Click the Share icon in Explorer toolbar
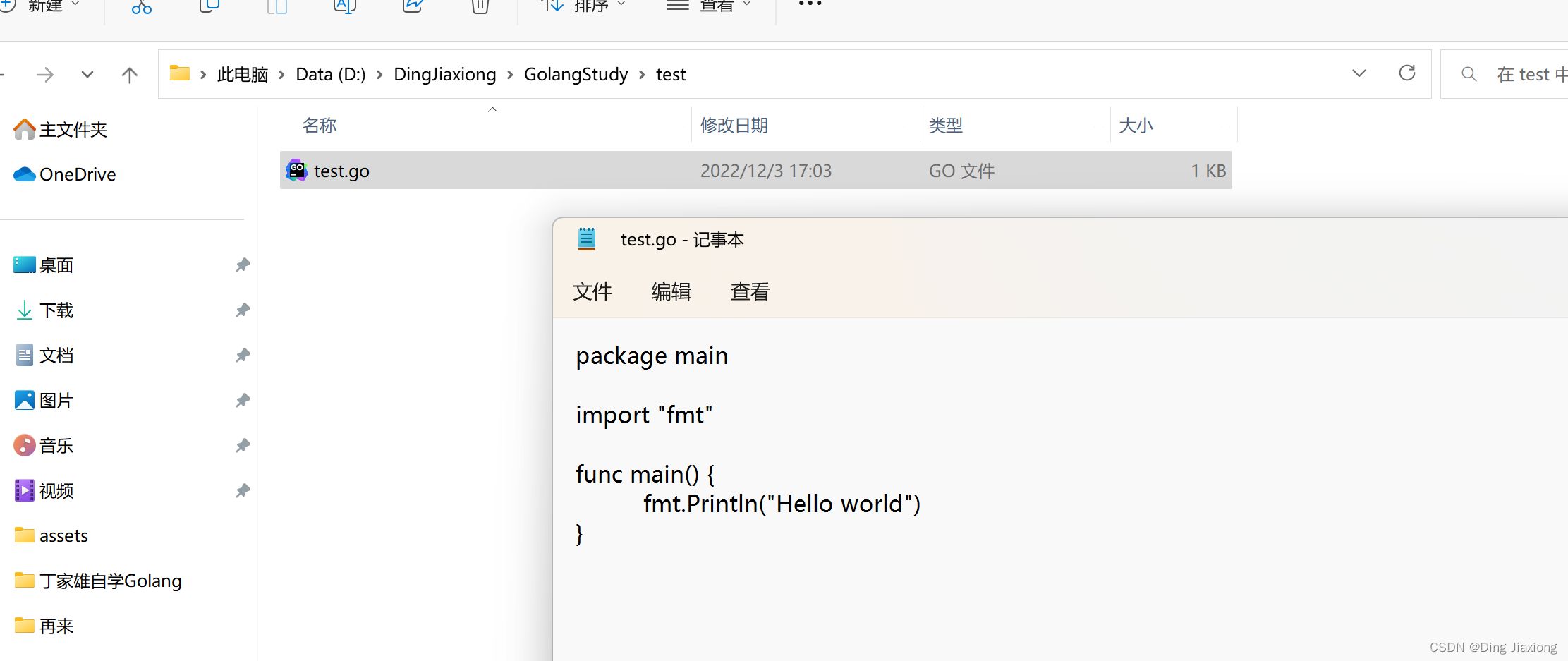The image size is (1568, 661). [413, 6]
